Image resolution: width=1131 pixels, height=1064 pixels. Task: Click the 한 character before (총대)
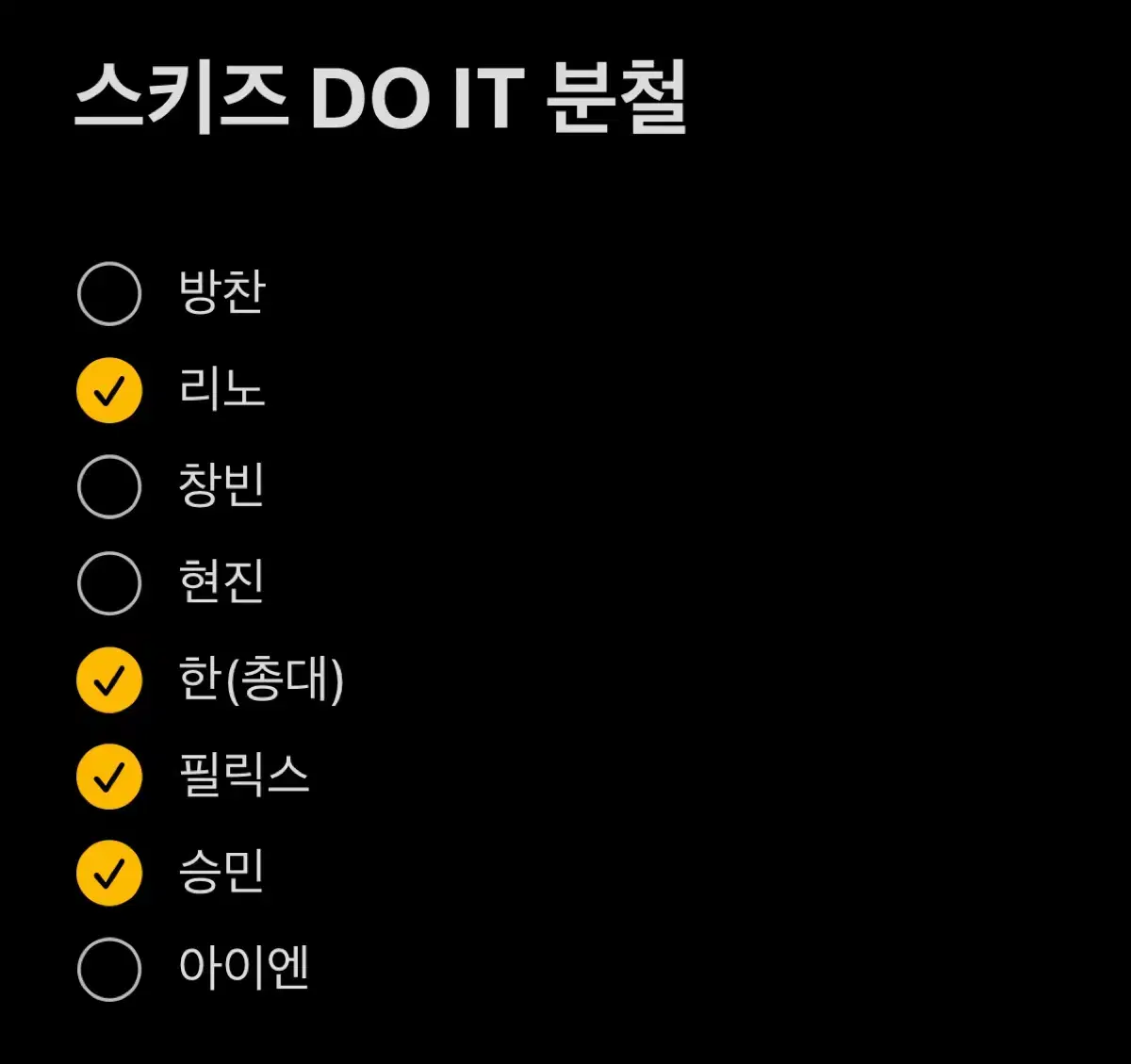[x=200, y=679]
